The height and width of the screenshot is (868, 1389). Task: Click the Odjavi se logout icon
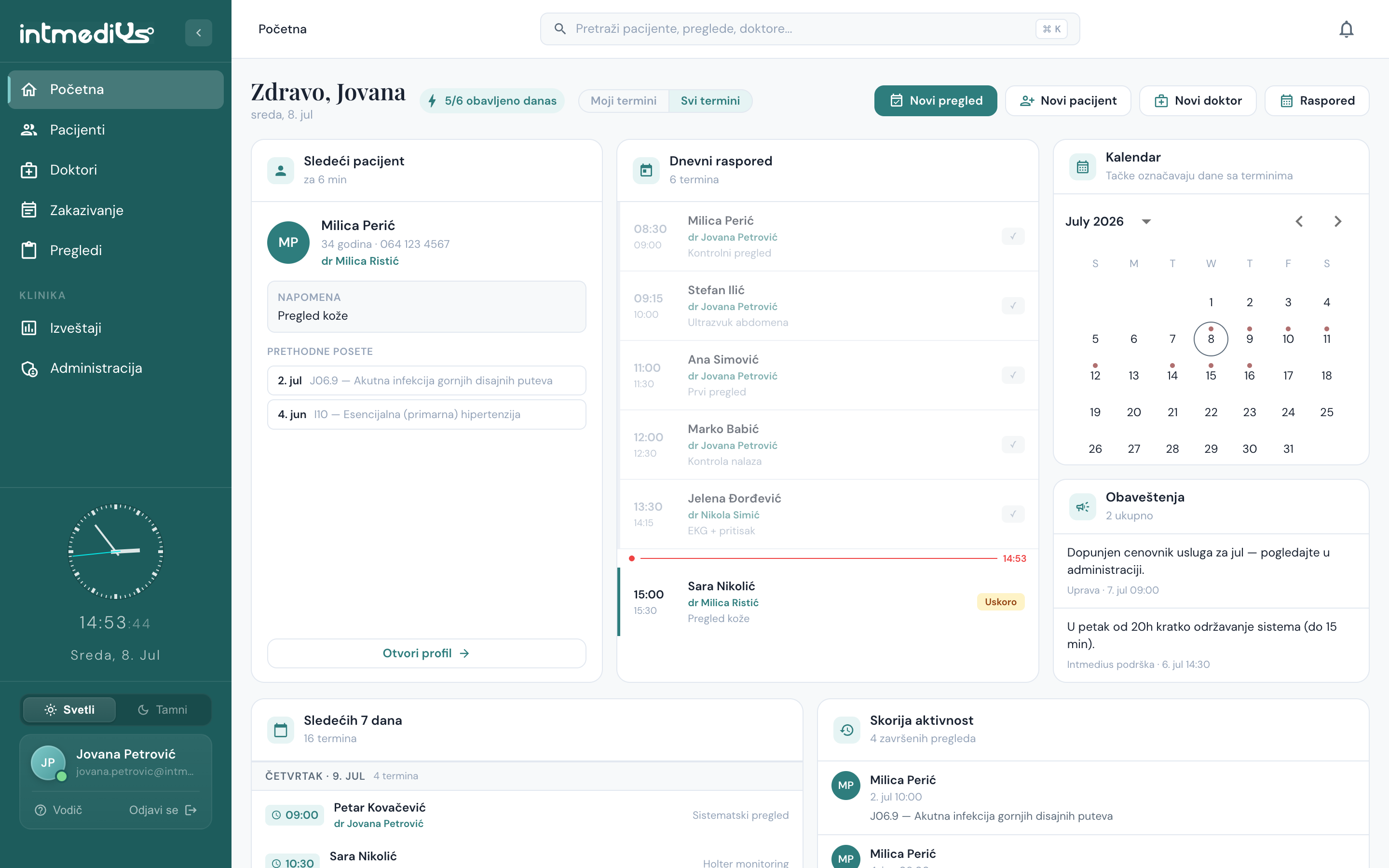191,810
